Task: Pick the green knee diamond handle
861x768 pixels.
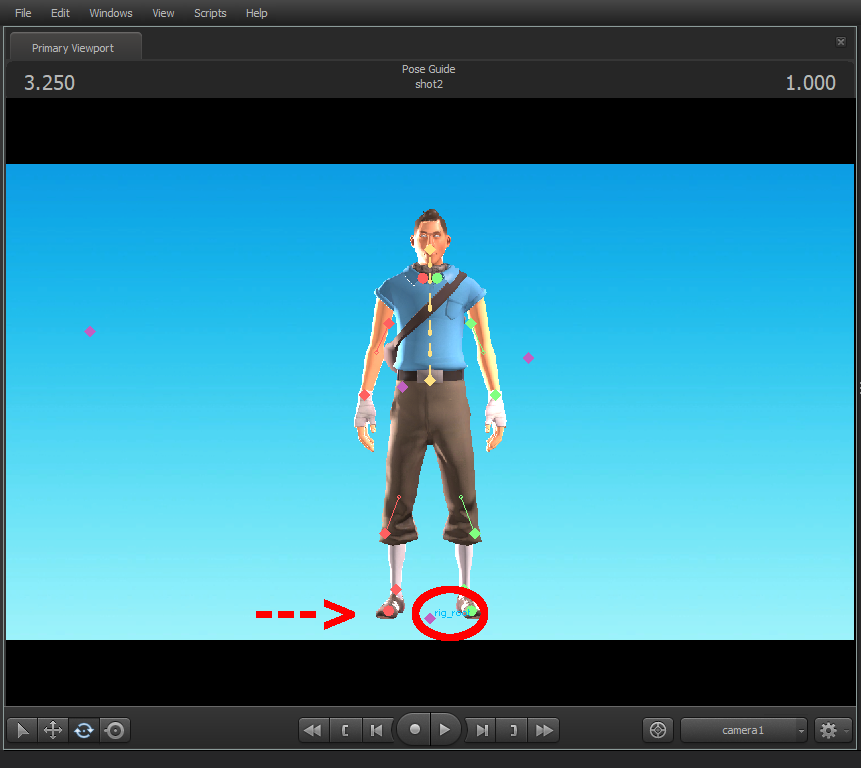Action: coord(475,533)
